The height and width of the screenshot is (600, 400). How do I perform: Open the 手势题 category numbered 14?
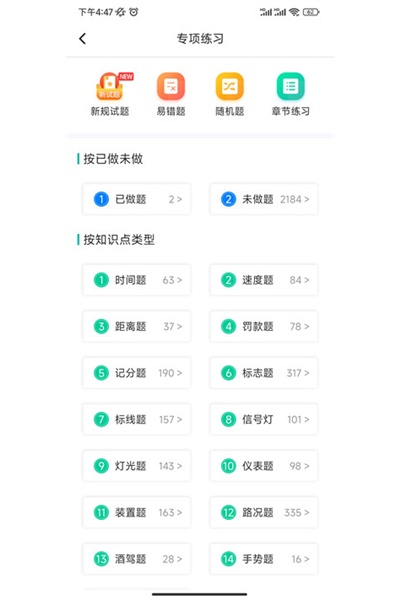[x=264, y=559]
